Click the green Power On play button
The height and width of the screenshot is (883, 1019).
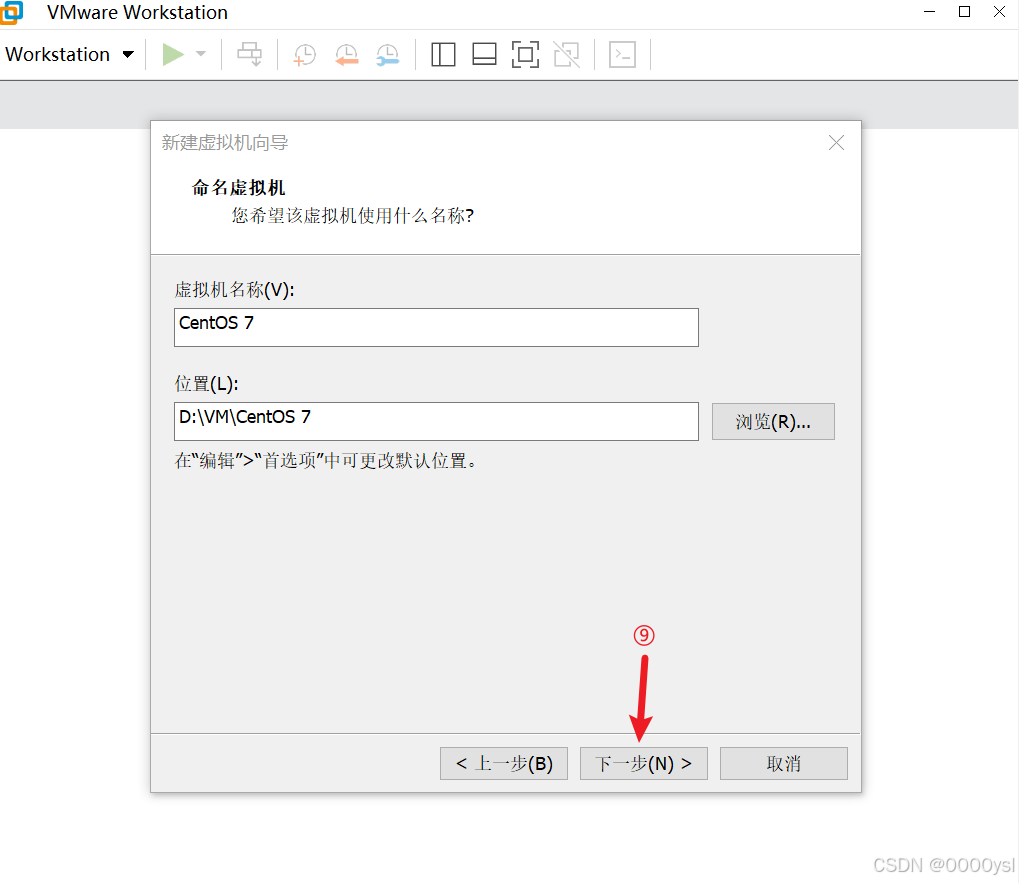[x=173, y=55]
